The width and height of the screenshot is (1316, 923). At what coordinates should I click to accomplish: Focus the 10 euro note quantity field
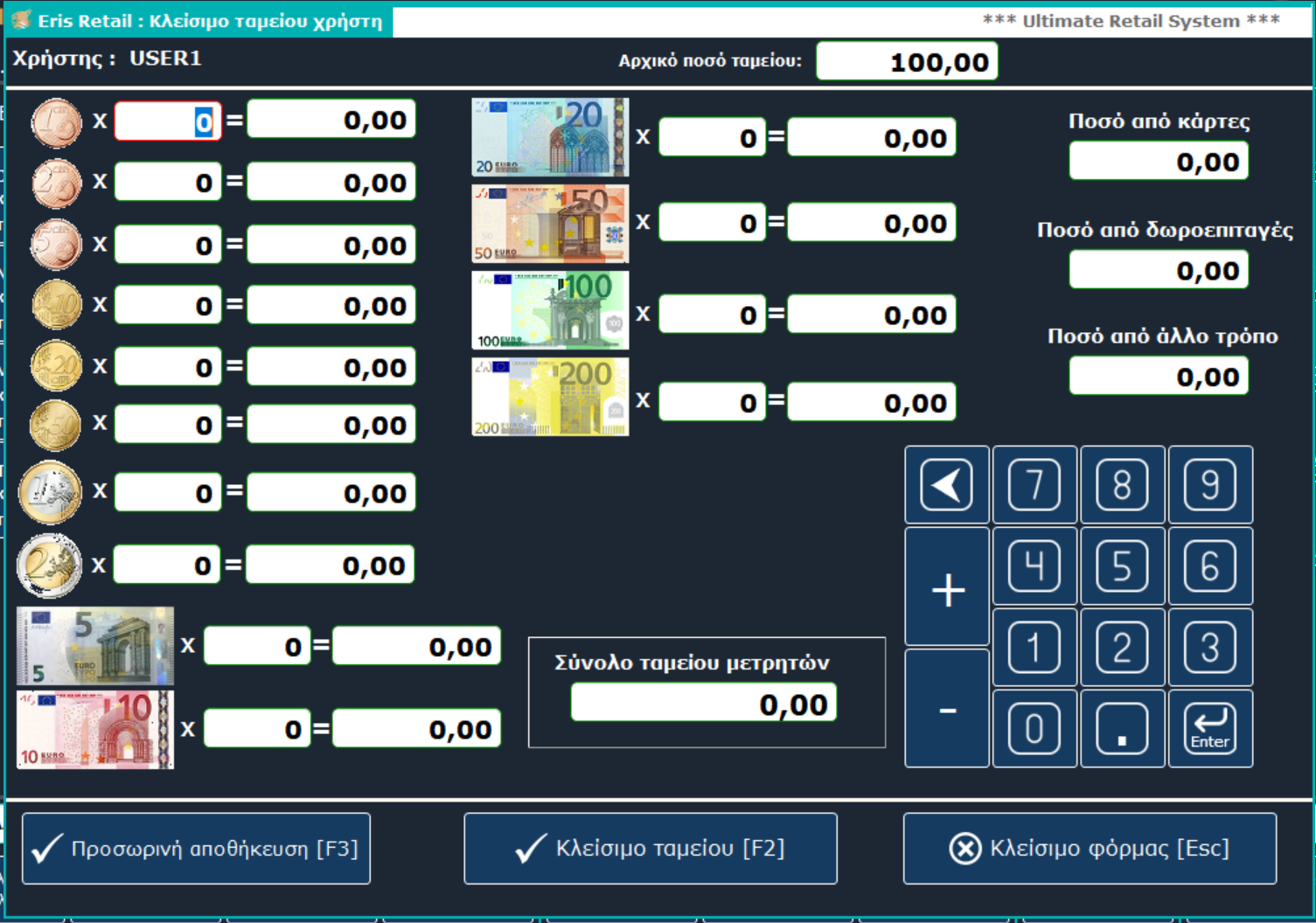click(257, 729)
